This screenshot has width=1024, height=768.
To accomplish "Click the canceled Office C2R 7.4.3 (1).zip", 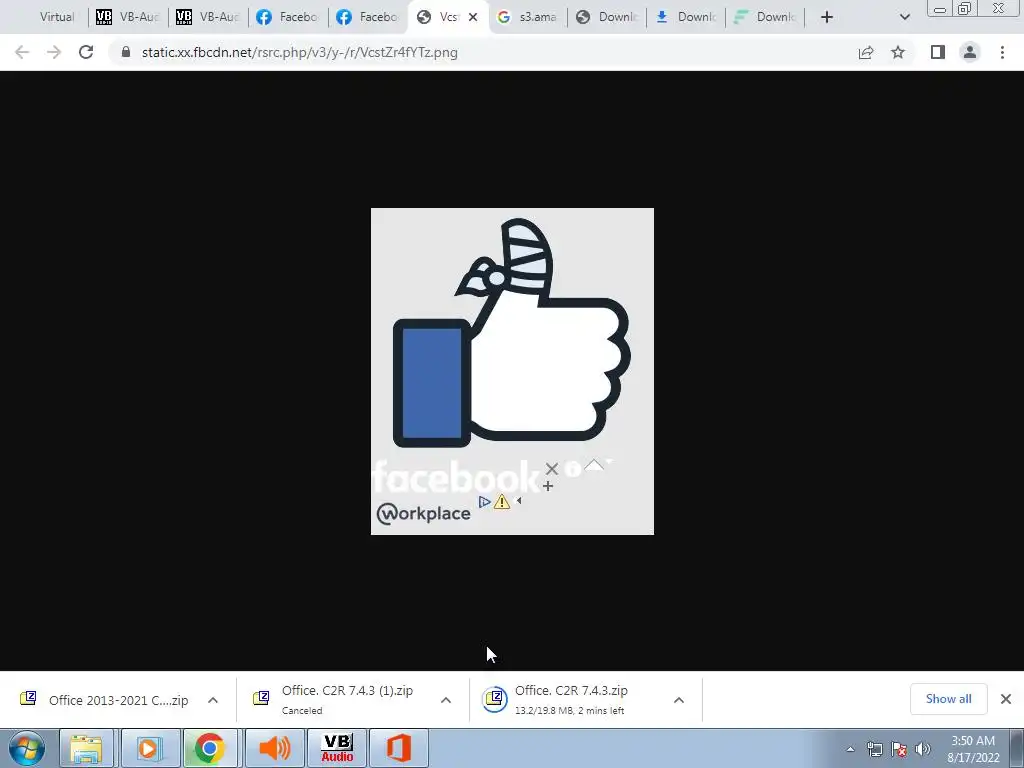I will 347,699.
